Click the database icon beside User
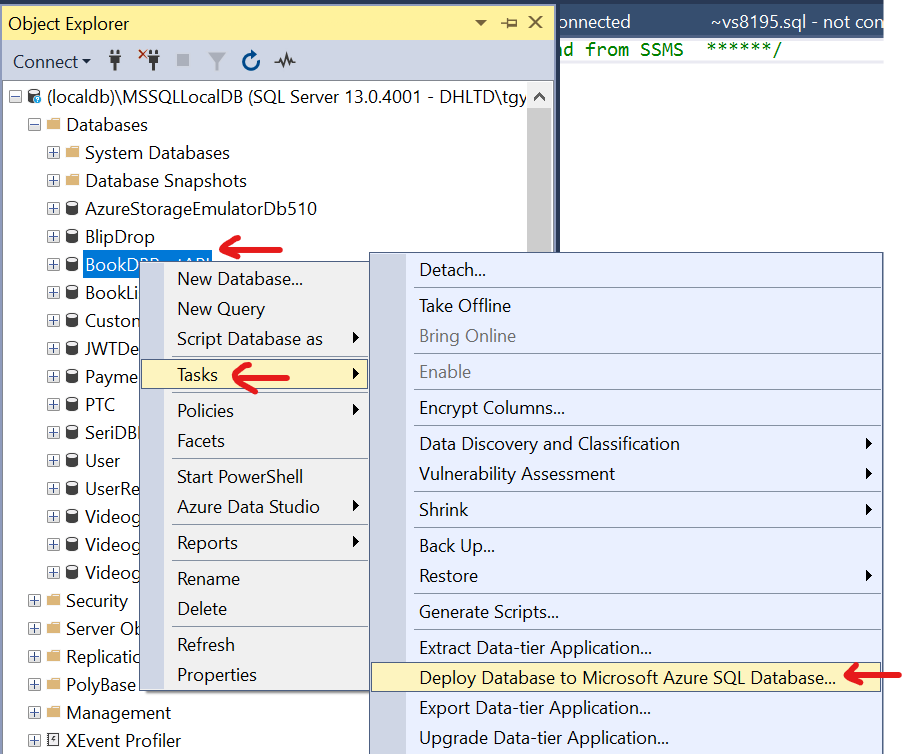 point(71,460)
